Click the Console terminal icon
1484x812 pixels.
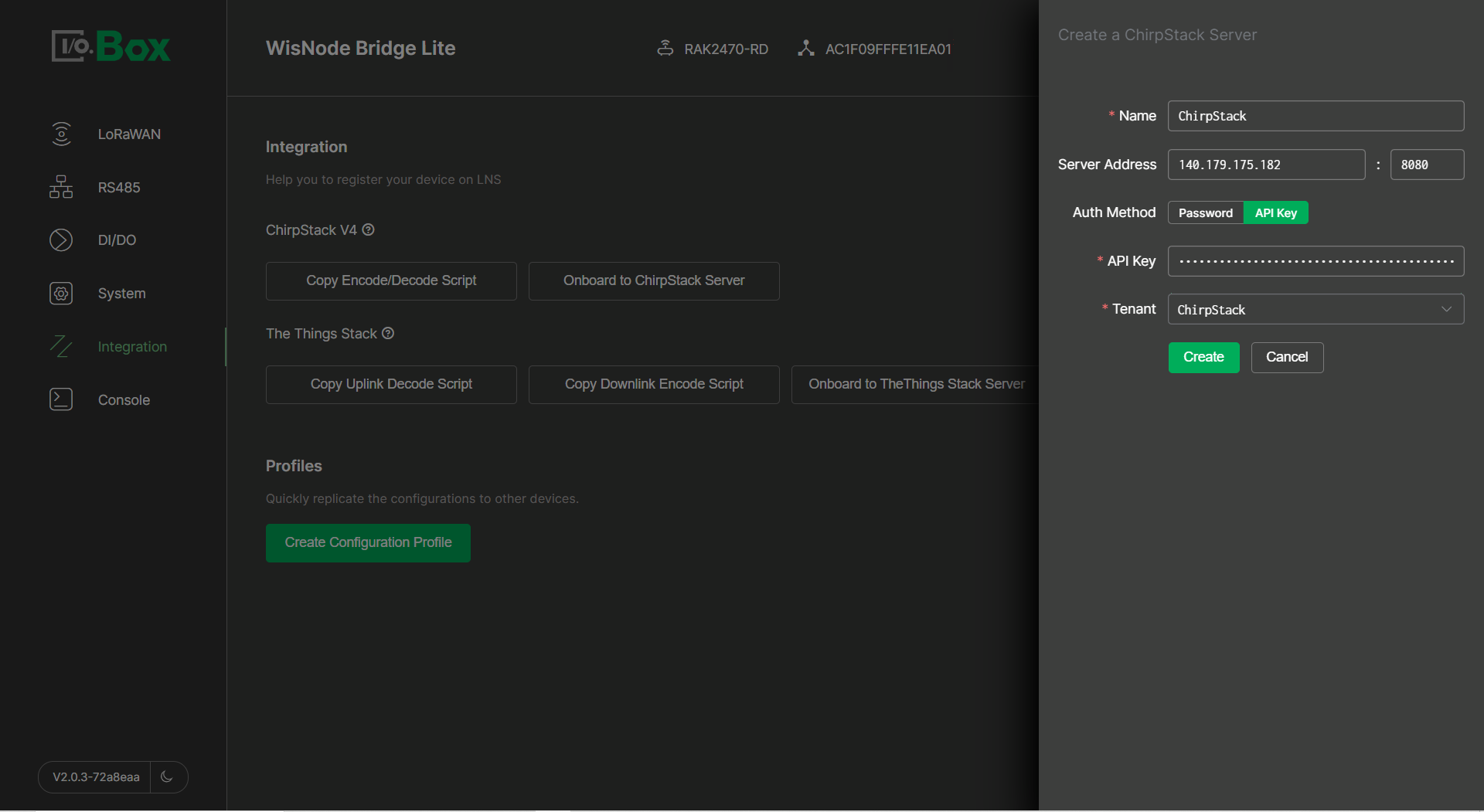[61, 399]
